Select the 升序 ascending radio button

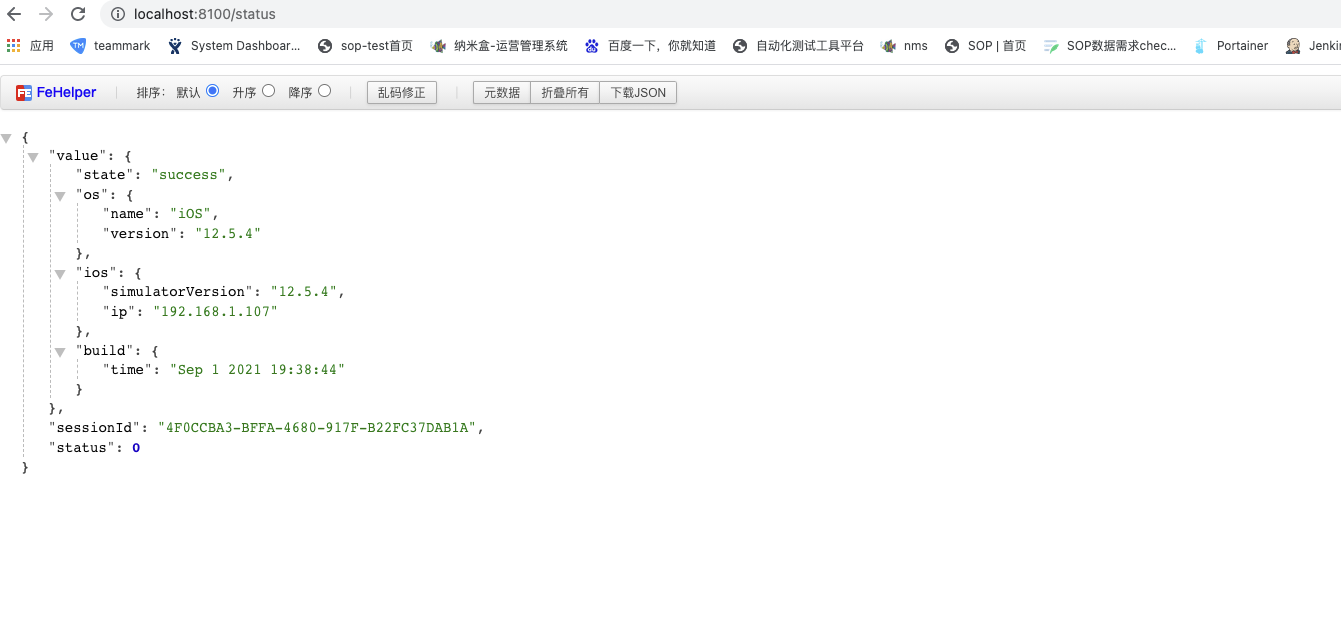(268, 91)
